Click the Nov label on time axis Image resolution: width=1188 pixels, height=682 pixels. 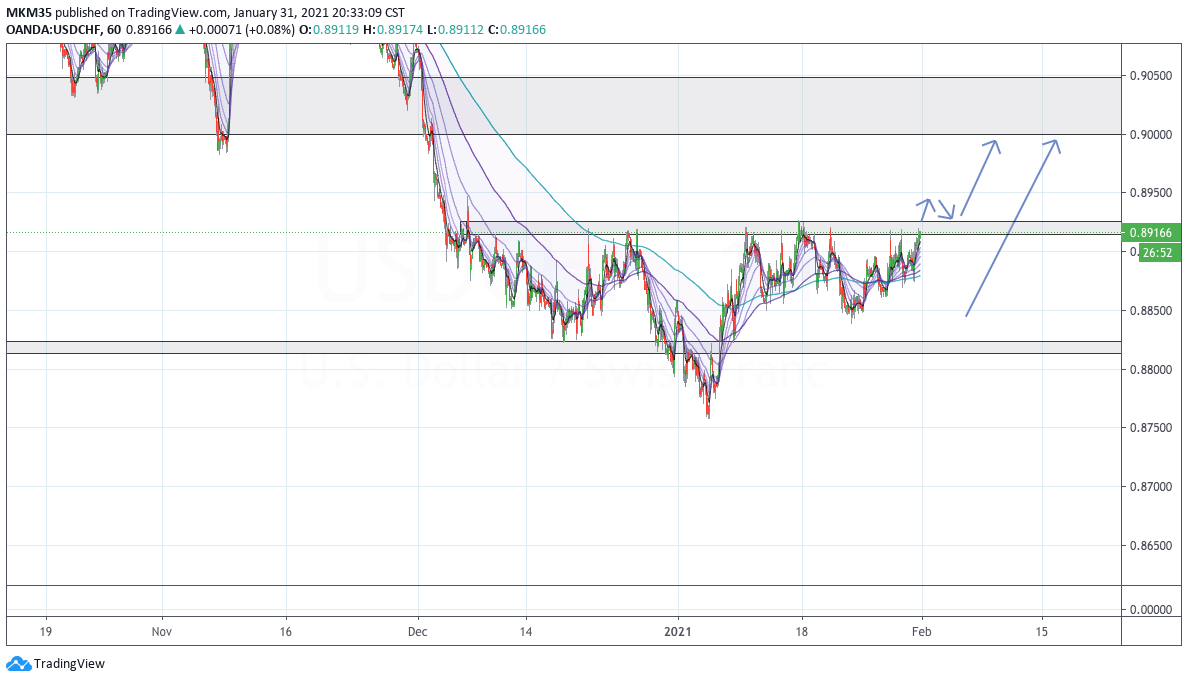(162, 631)
